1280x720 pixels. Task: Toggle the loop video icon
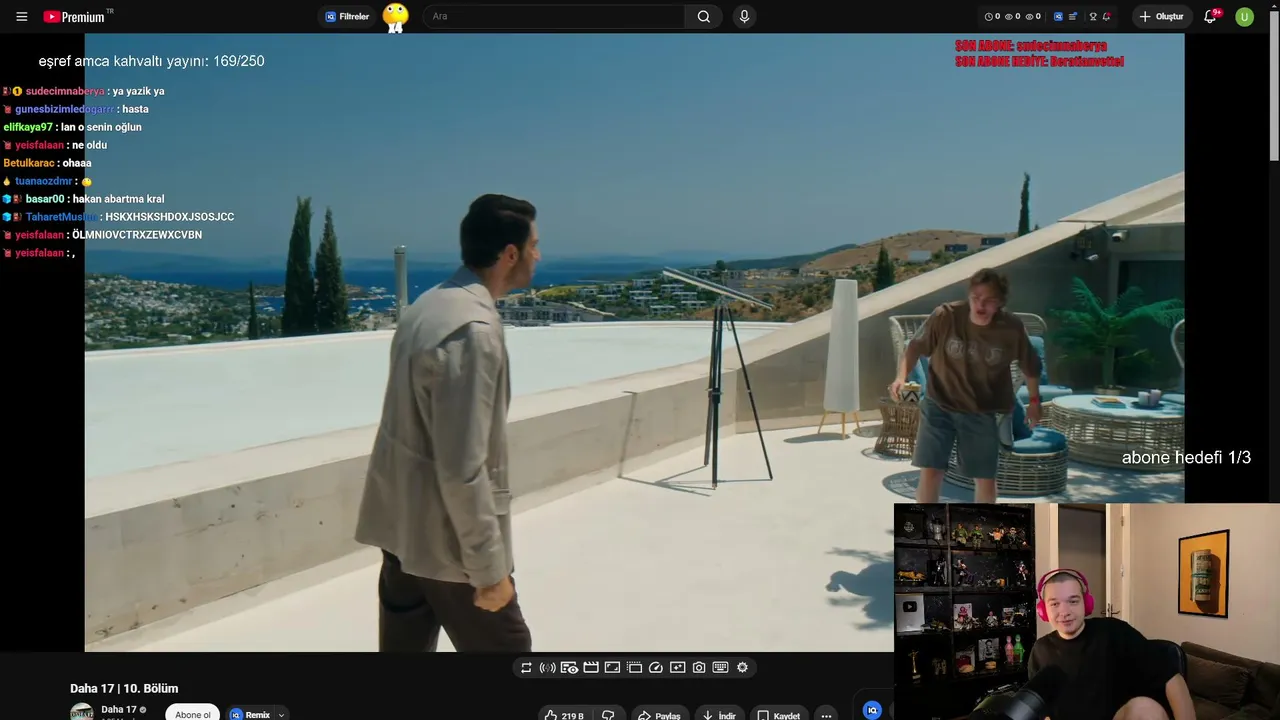point(526,668)
